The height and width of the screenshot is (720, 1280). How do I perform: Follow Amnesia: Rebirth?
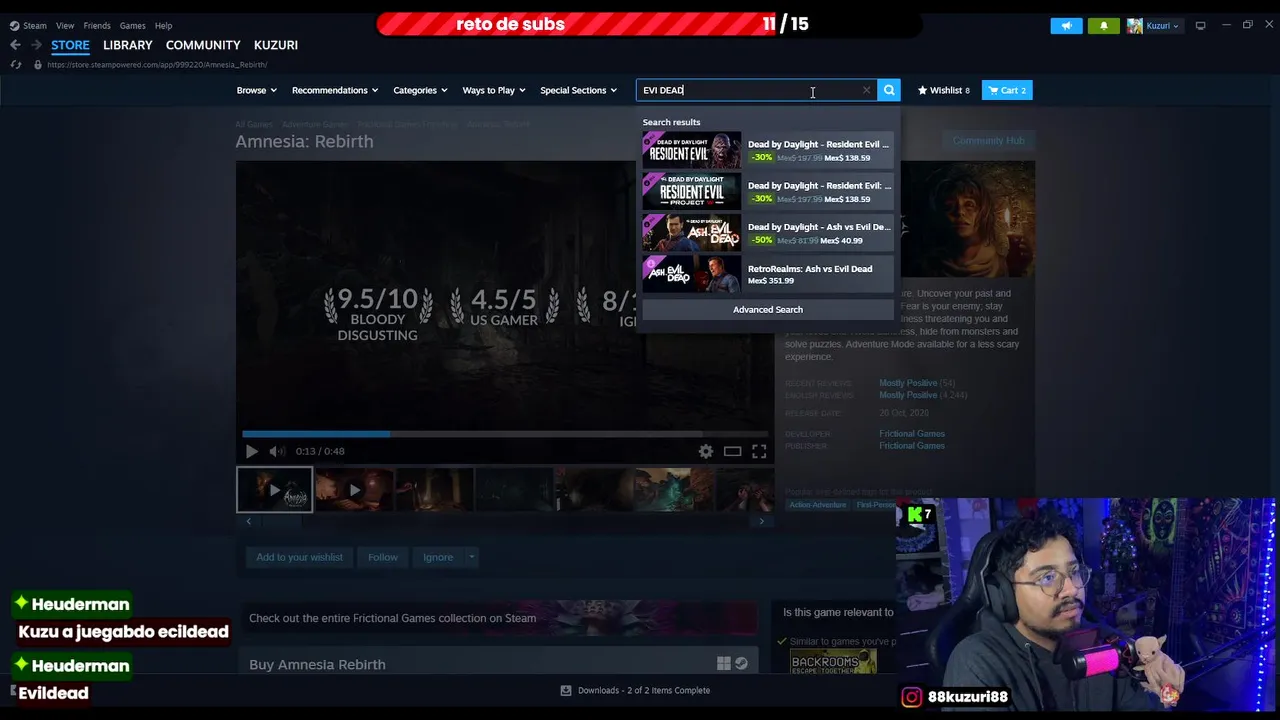click(x=382, y=557)
